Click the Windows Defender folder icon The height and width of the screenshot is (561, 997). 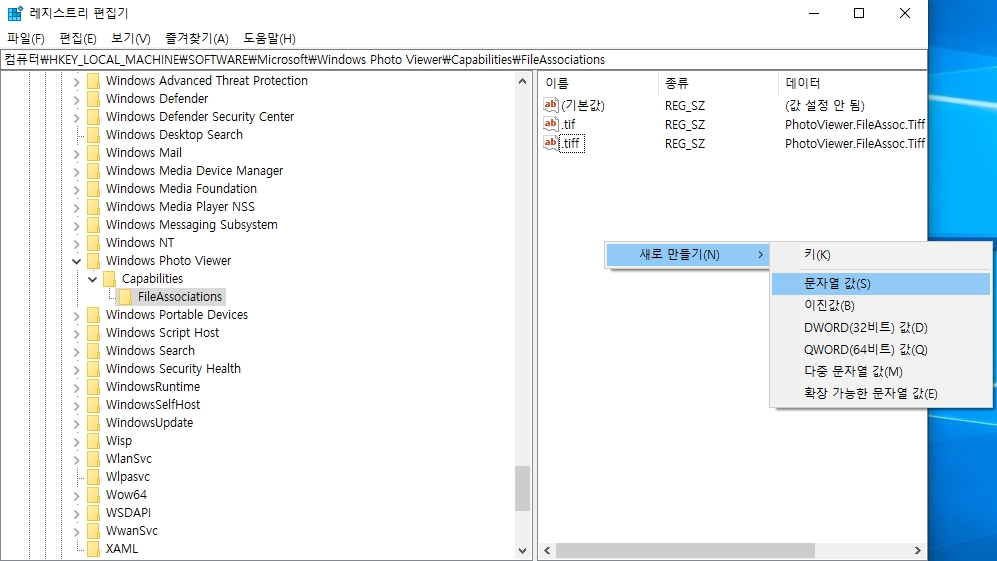(93, 99)
